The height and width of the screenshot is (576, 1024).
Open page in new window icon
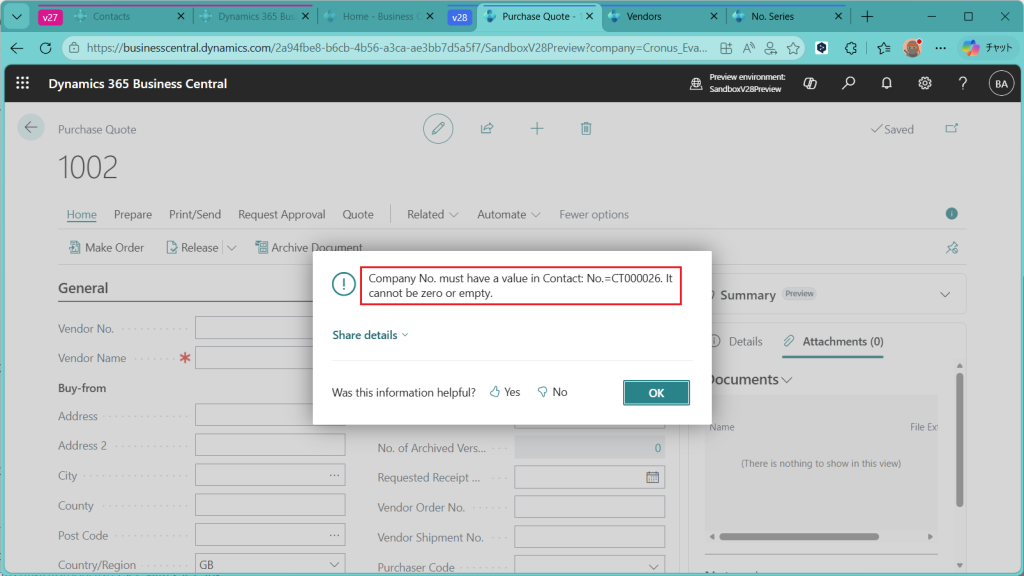(x=951, y=128)
